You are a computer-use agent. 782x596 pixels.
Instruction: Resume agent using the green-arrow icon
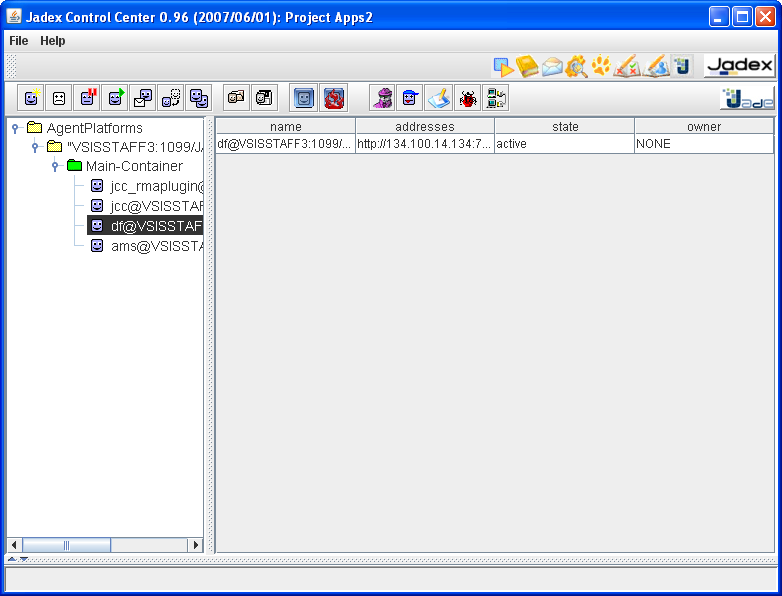tap(115, 98)
